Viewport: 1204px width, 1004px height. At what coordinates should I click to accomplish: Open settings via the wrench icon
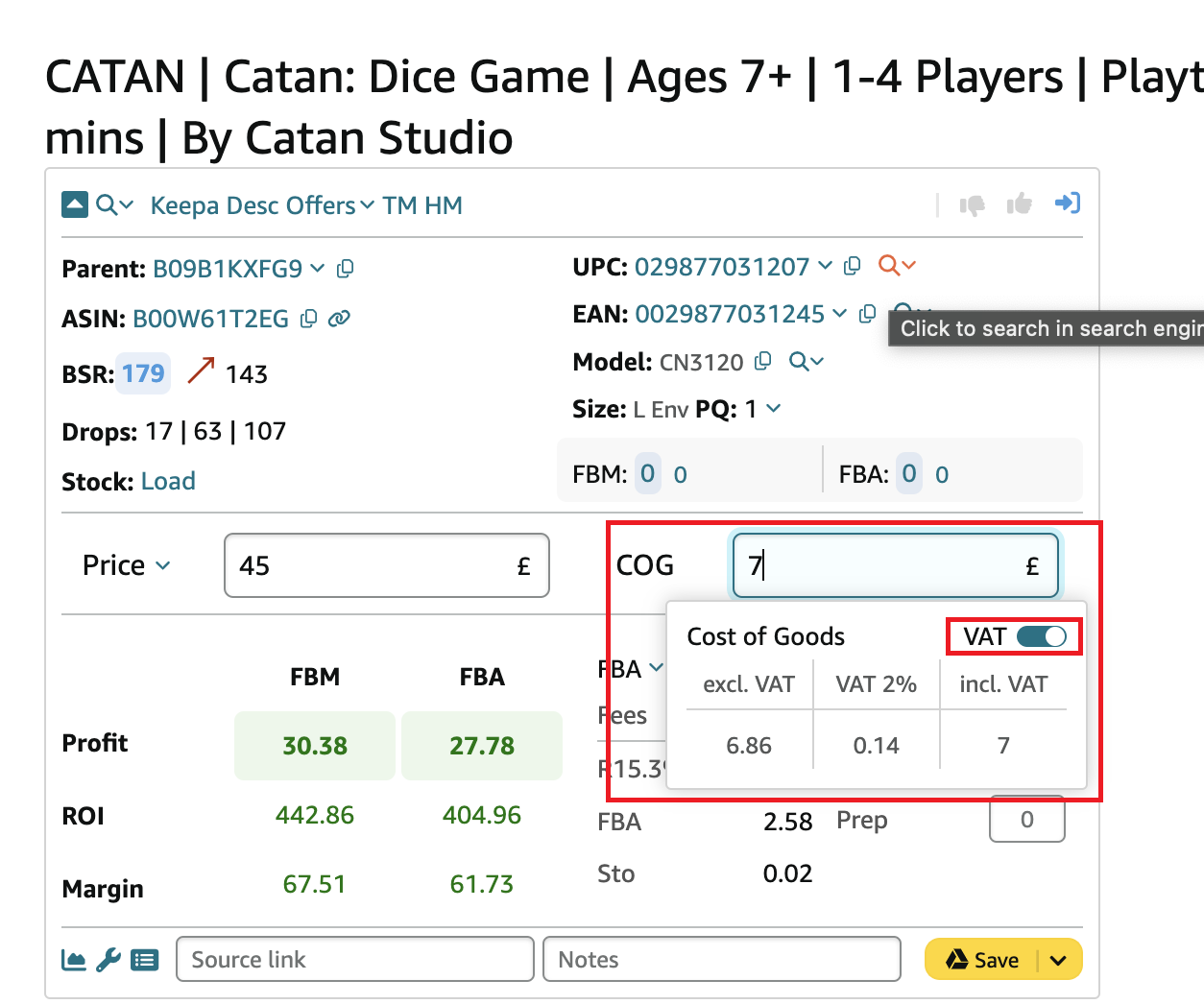[108, 959]
